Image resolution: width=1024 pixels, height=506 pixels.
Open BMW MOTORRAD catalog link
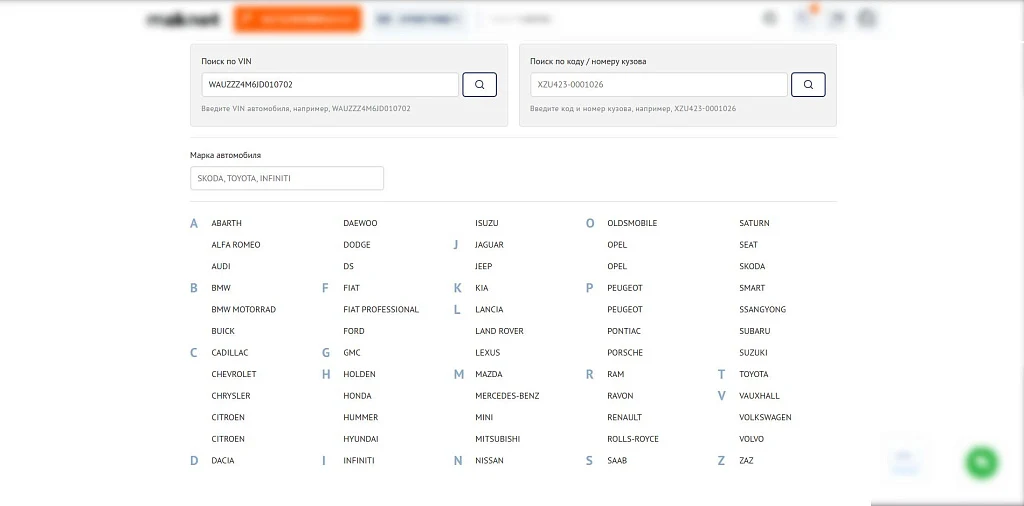[x=244, y=309]
